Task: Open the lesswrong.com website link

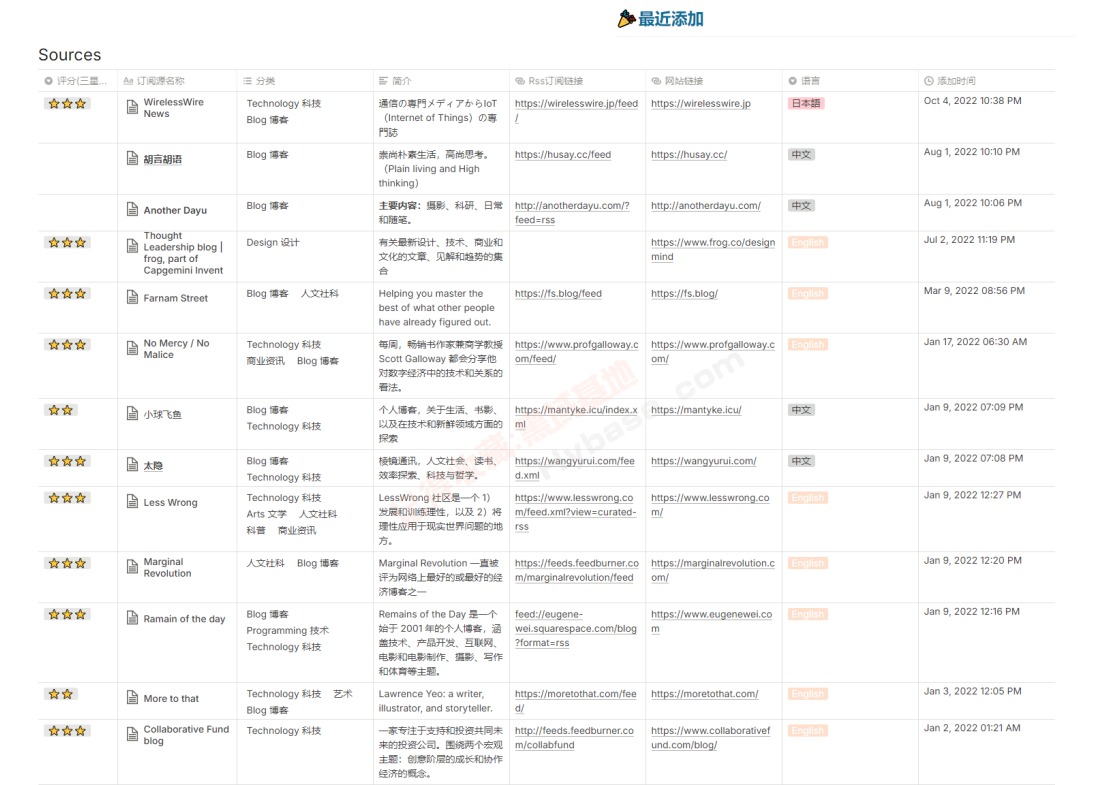Action: (710, 505)
